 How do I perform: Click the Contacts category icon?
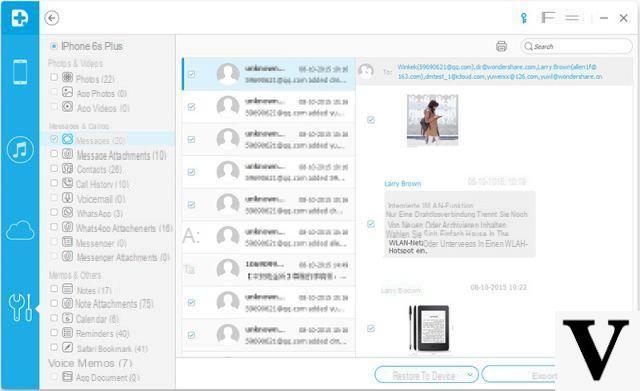(x=67, y=168)
